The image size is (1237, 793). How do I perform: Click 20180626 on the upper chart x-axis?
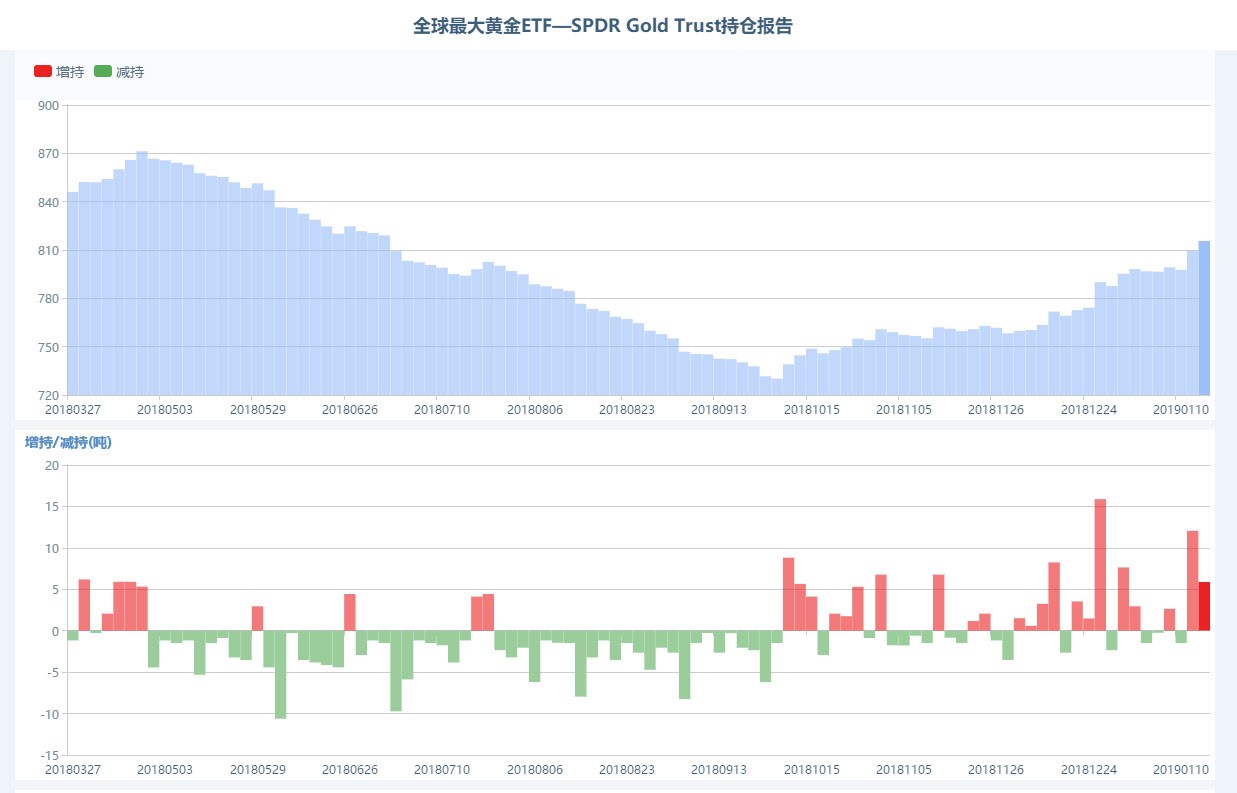(350, 409)
